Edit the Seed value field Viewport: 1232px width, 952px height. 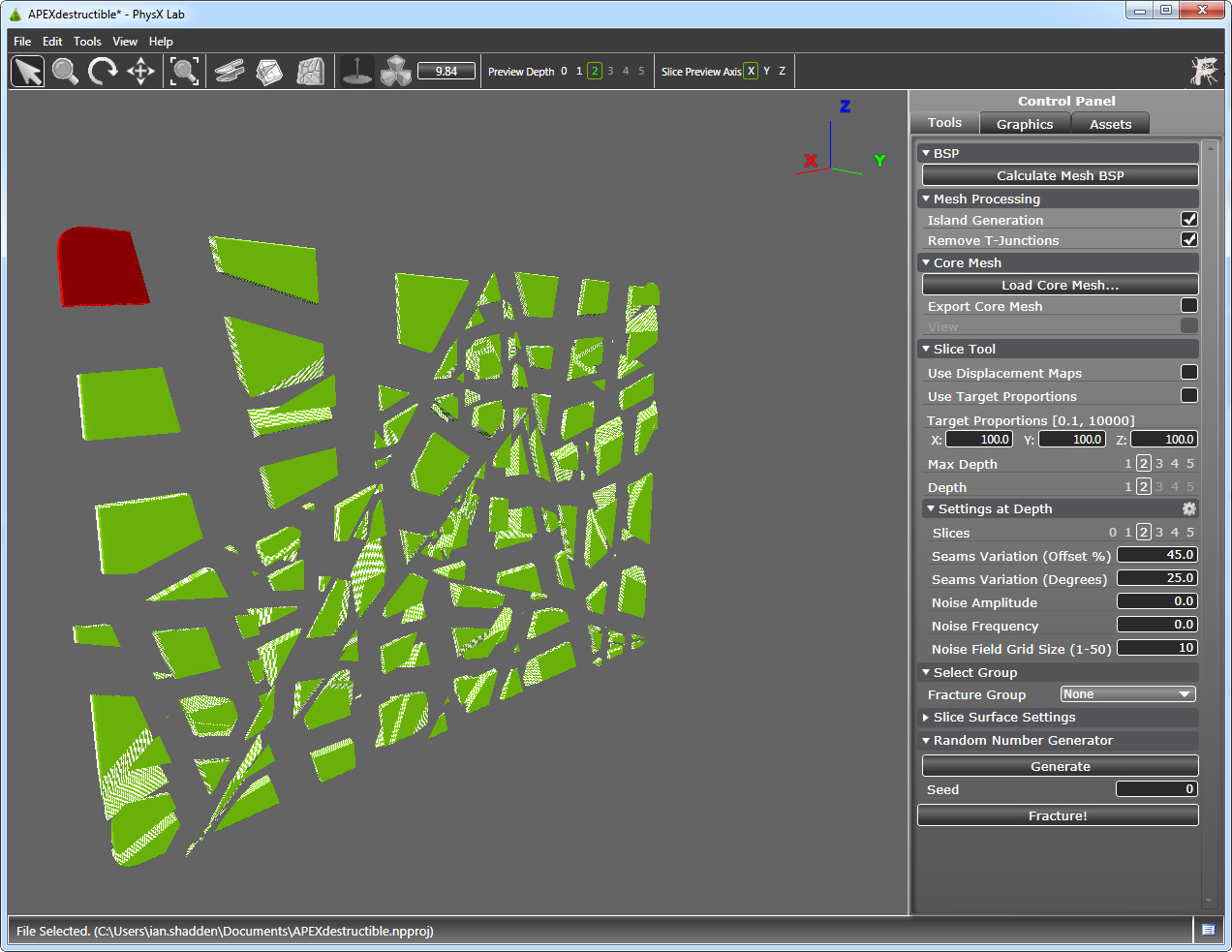1156,788
